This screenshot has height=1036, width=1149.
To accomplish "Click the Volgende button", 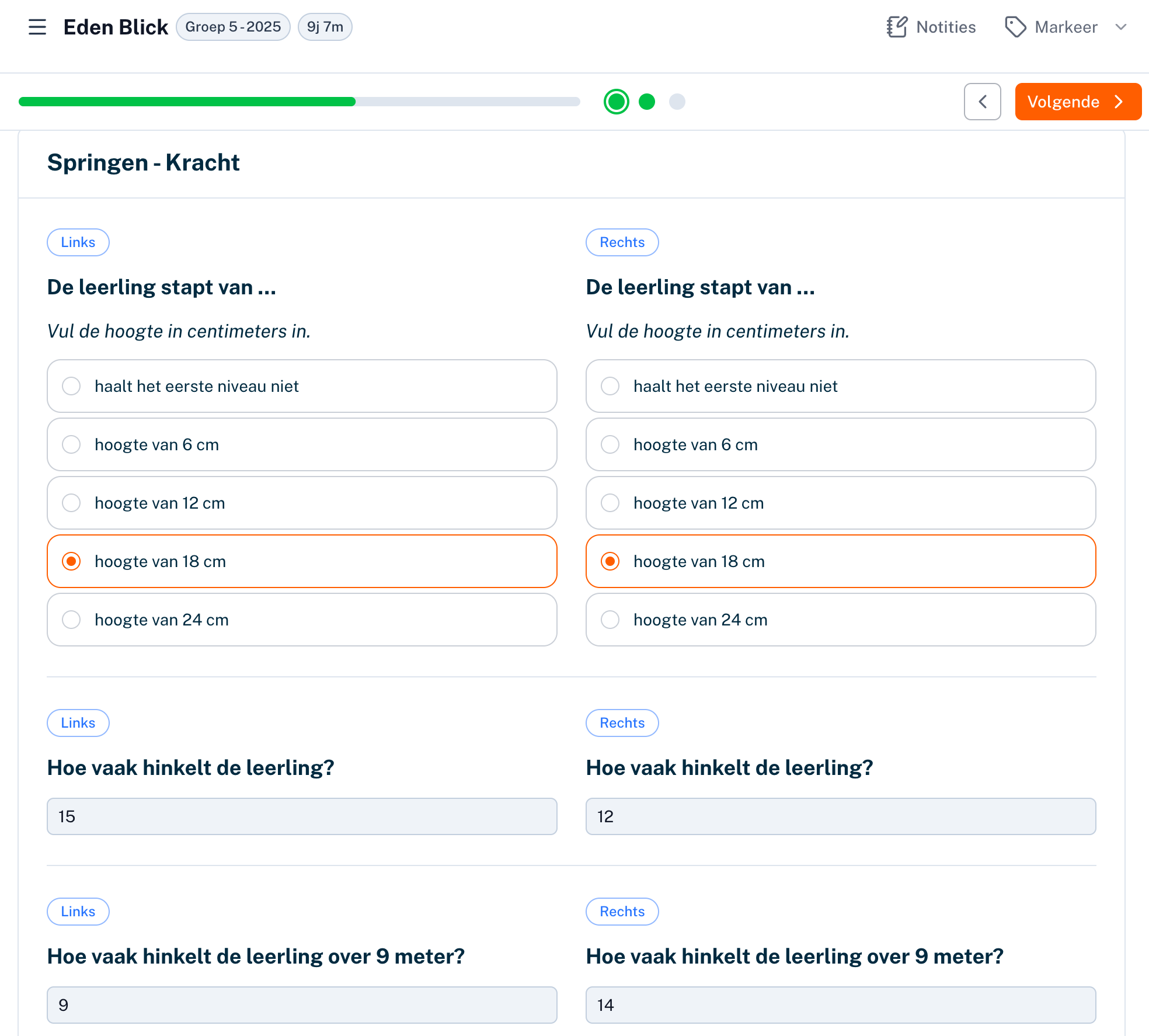I will (x=1078, y=102).
